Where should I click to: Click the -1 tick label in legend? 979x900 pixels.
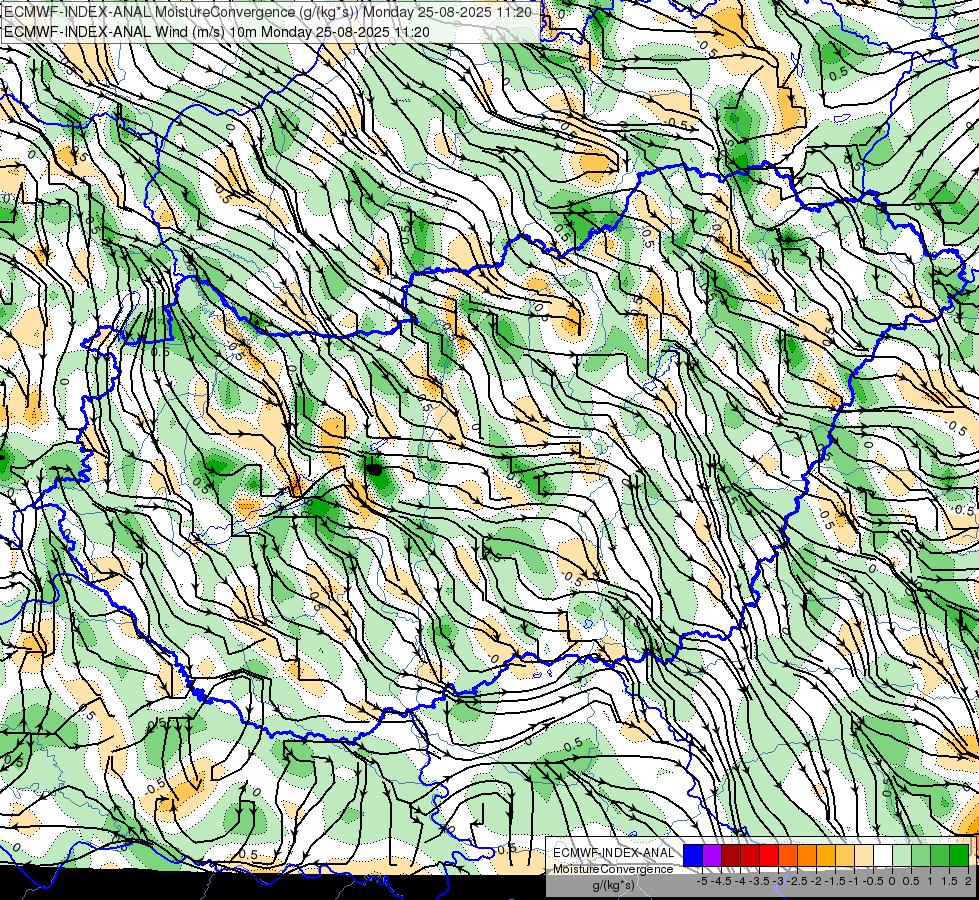854,881
